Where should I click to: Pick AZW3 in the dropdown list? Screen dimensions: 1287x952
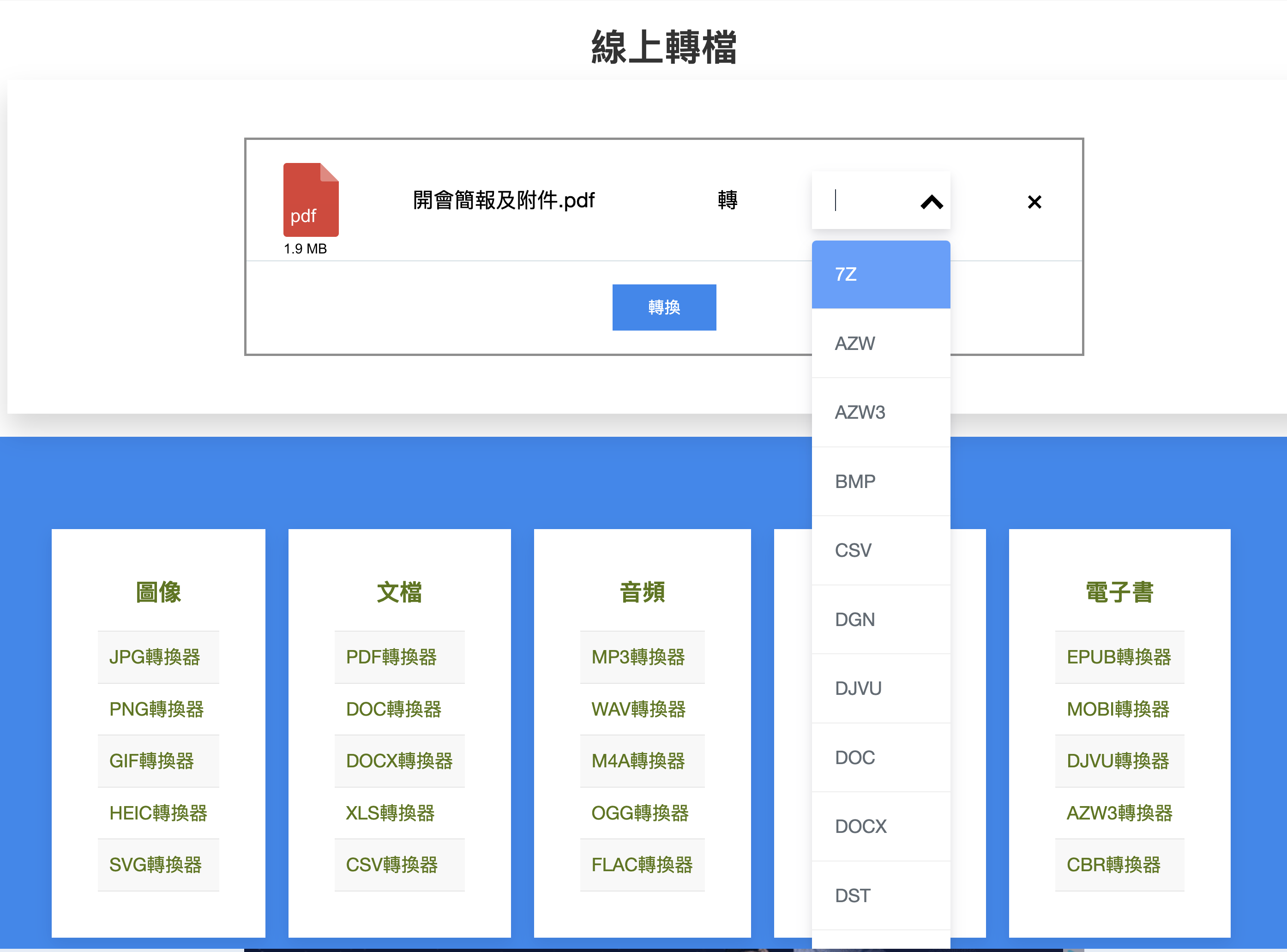[880, 413]
